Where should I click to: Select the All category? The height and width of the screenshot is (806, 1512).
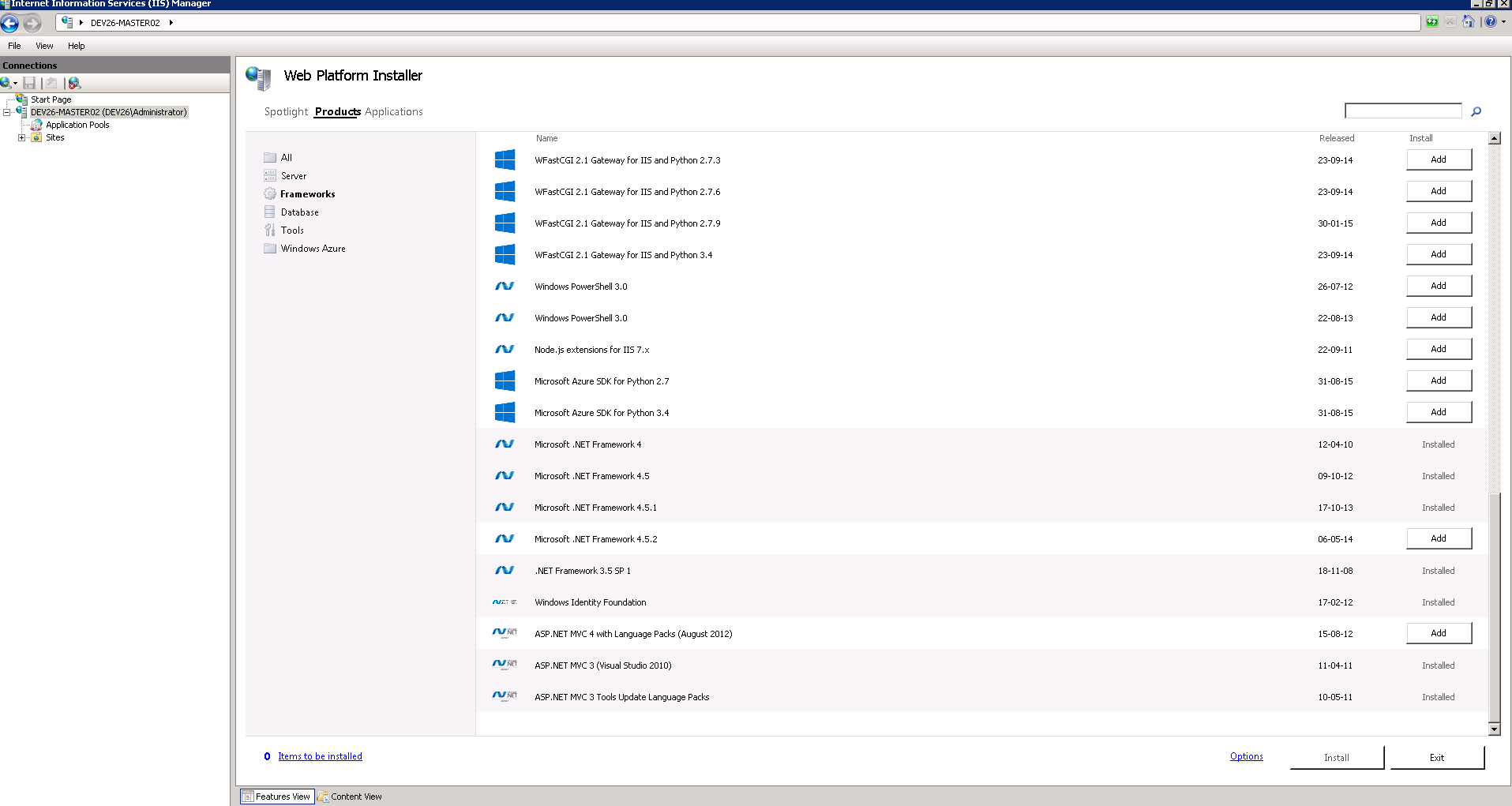[286, 158]
